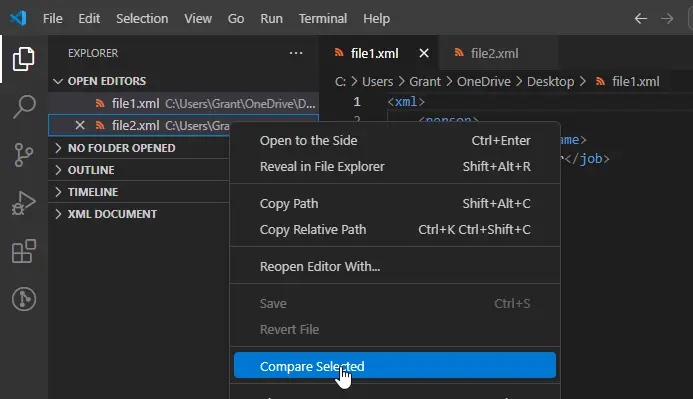Click the file1.xml breadcrumb segment
The width and height of the screenshot is (693, 399).
636,82
